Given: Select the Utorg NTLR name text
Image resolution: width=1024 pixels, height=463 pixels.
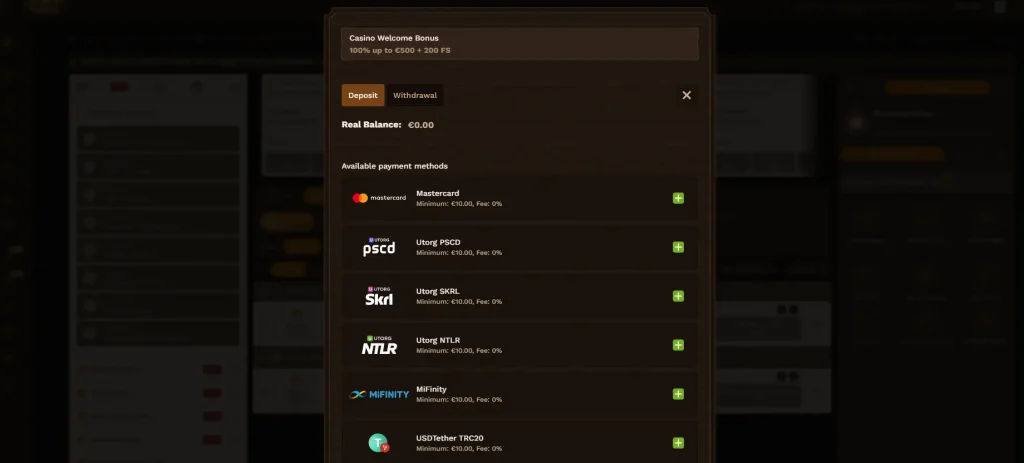Looking at the screenshot, I should (438, 340).
